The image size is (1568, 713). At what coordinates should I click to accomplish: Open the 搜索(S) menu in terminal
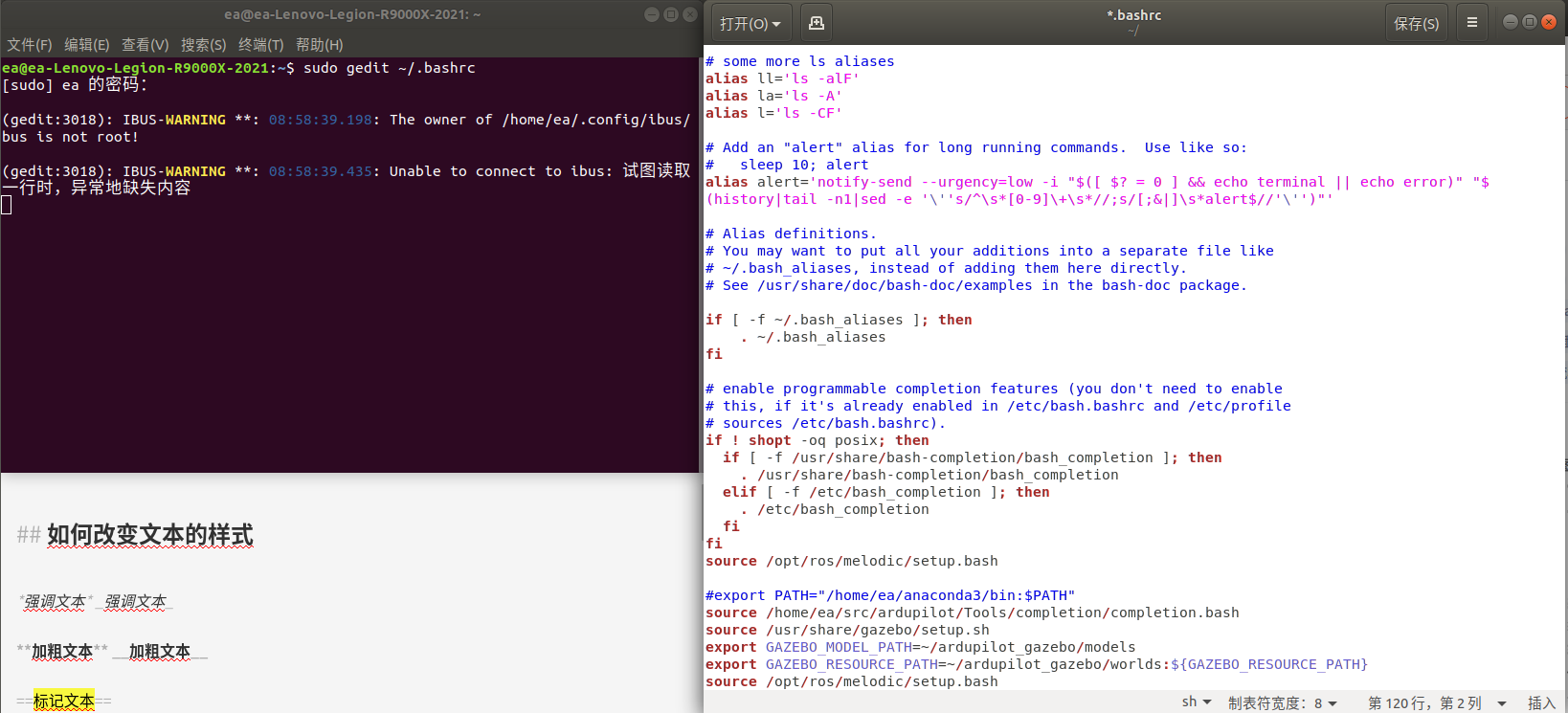pyautogui.click(x=204, y=45)
